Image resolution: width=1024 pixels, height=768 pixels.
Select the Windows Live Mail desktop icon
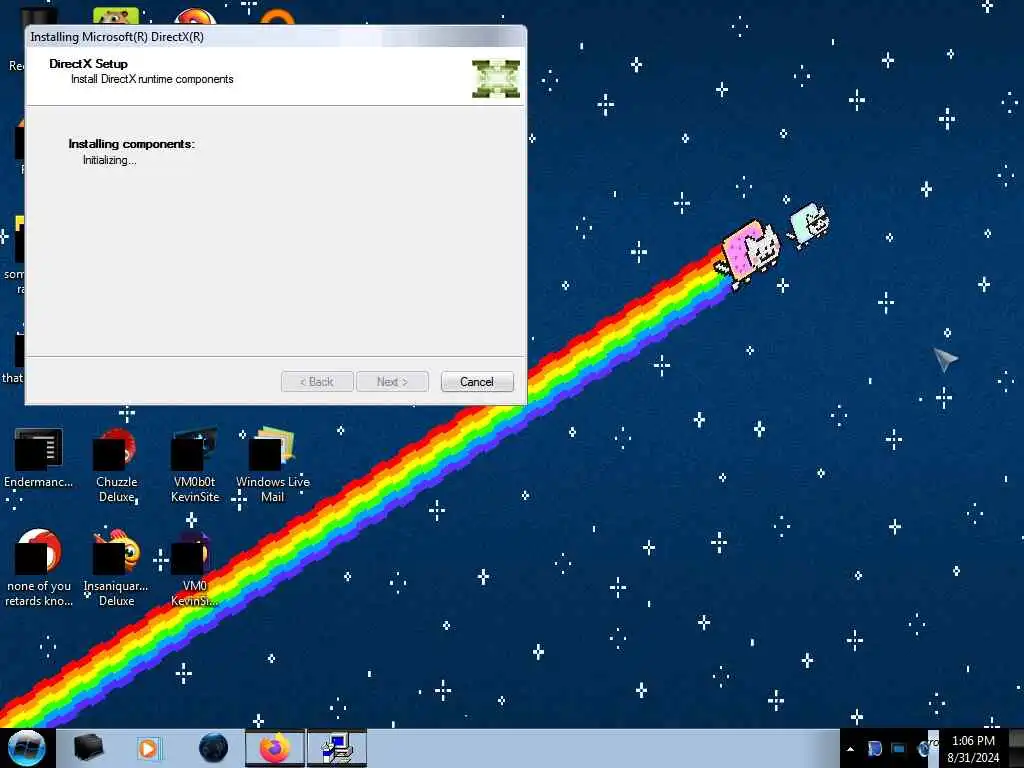point(272,465)
